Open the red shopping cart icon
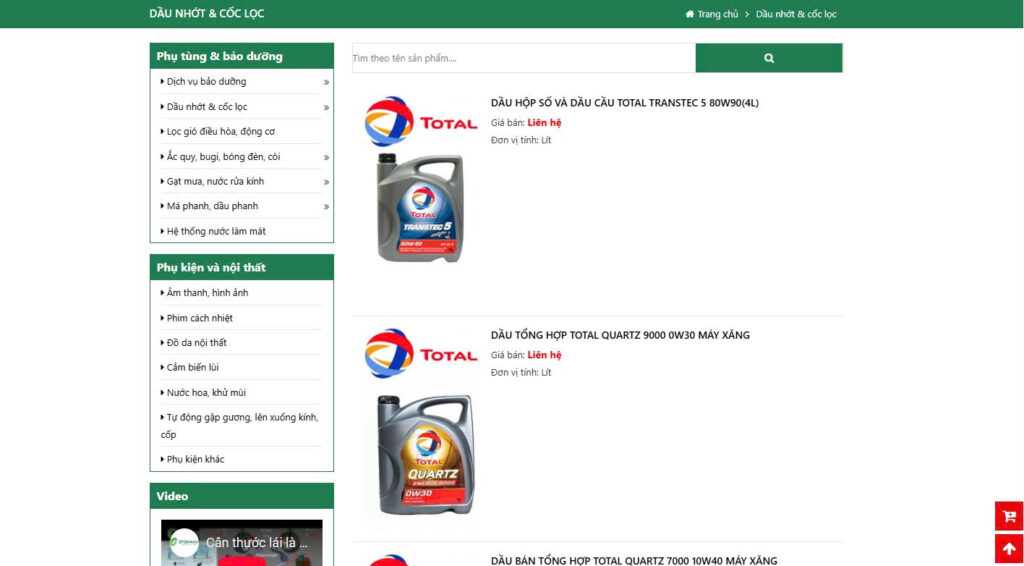Viewport: 1024px width, 566px height. click(x=1009, y=516)
